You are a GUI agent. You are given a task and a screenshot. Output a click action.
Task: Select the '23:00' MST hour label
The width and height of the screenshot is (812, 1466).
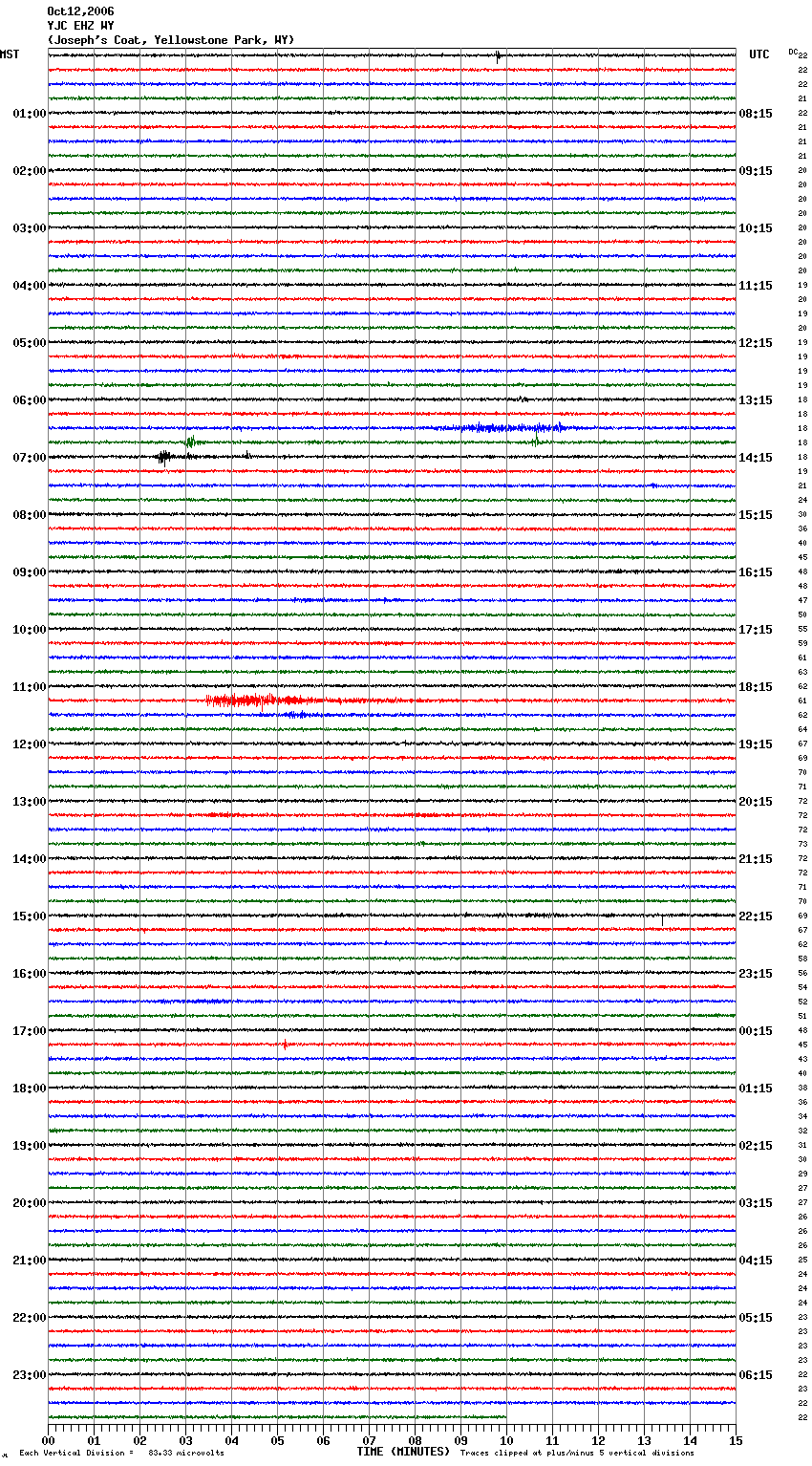30,1375
